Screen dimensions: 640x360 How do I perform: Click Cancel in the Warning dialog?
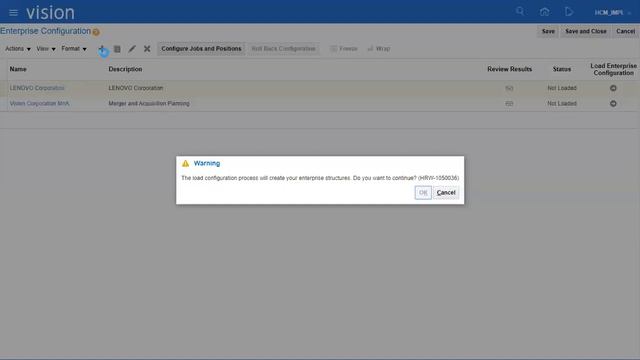[x=446, y=193]
